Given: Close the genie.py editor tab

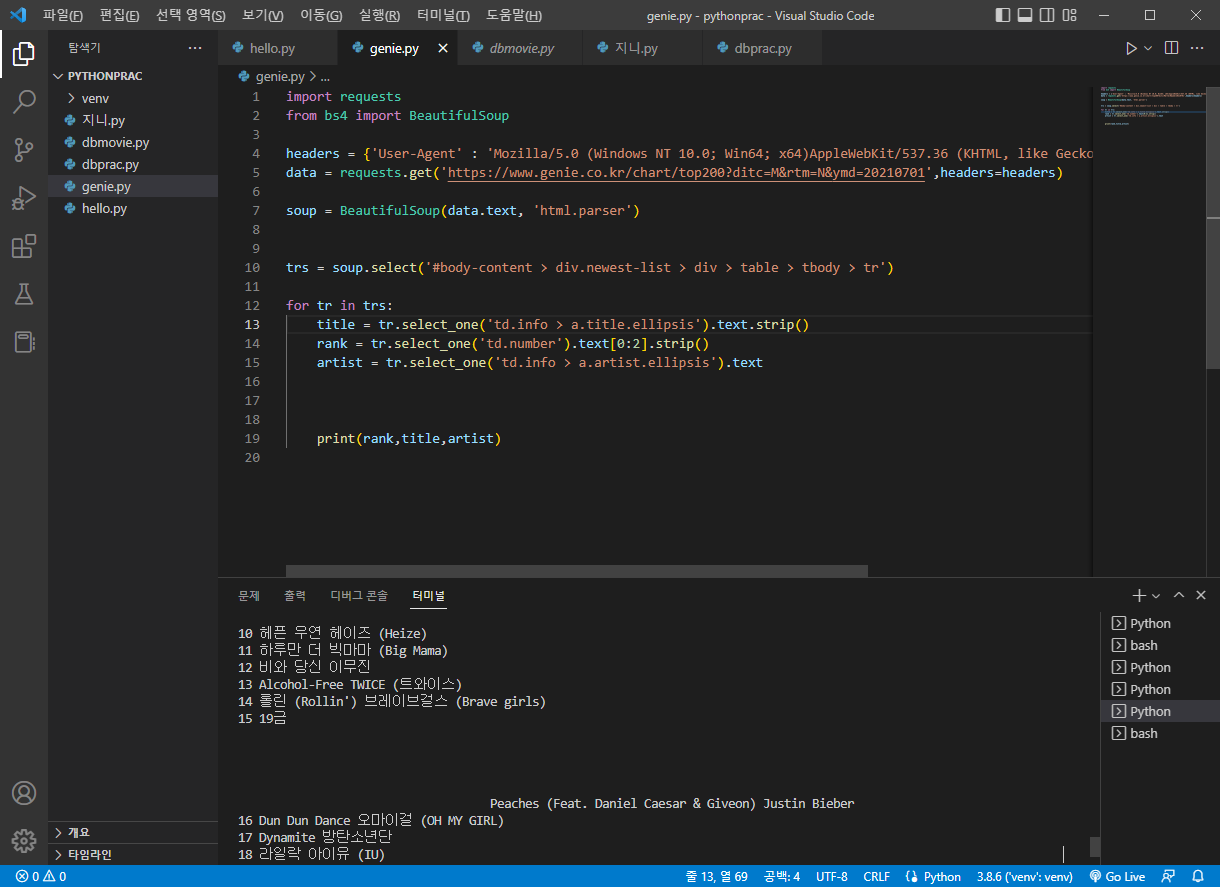Looking at the screenshot, I should pyautogui.click(x=443, y=48).
